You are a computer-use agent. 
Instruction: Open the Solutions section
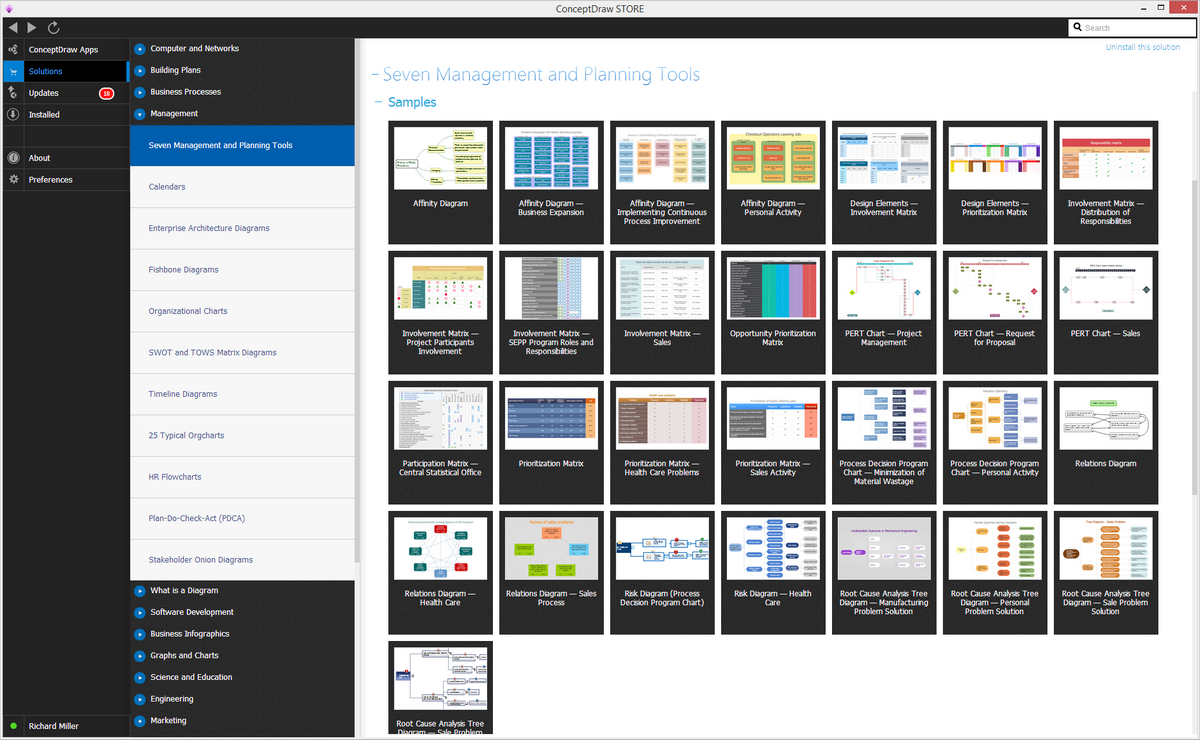click(46, 71)
